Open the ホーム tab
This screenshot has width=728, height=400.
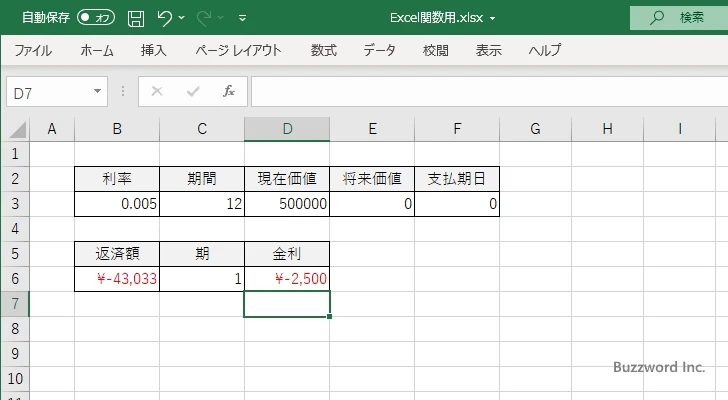click(97, 50)
